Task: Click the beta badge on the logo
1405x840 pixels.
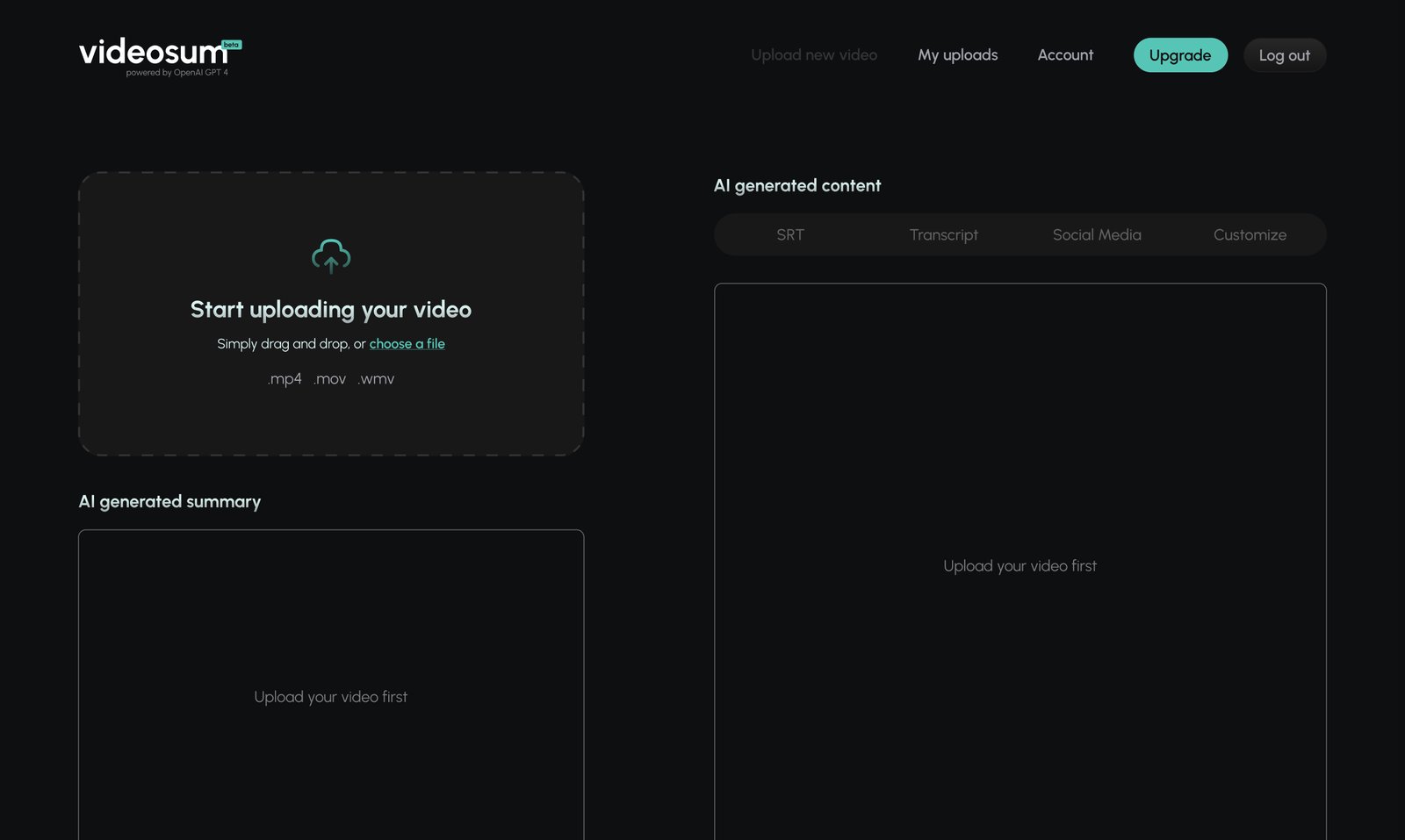Action: 231,45
